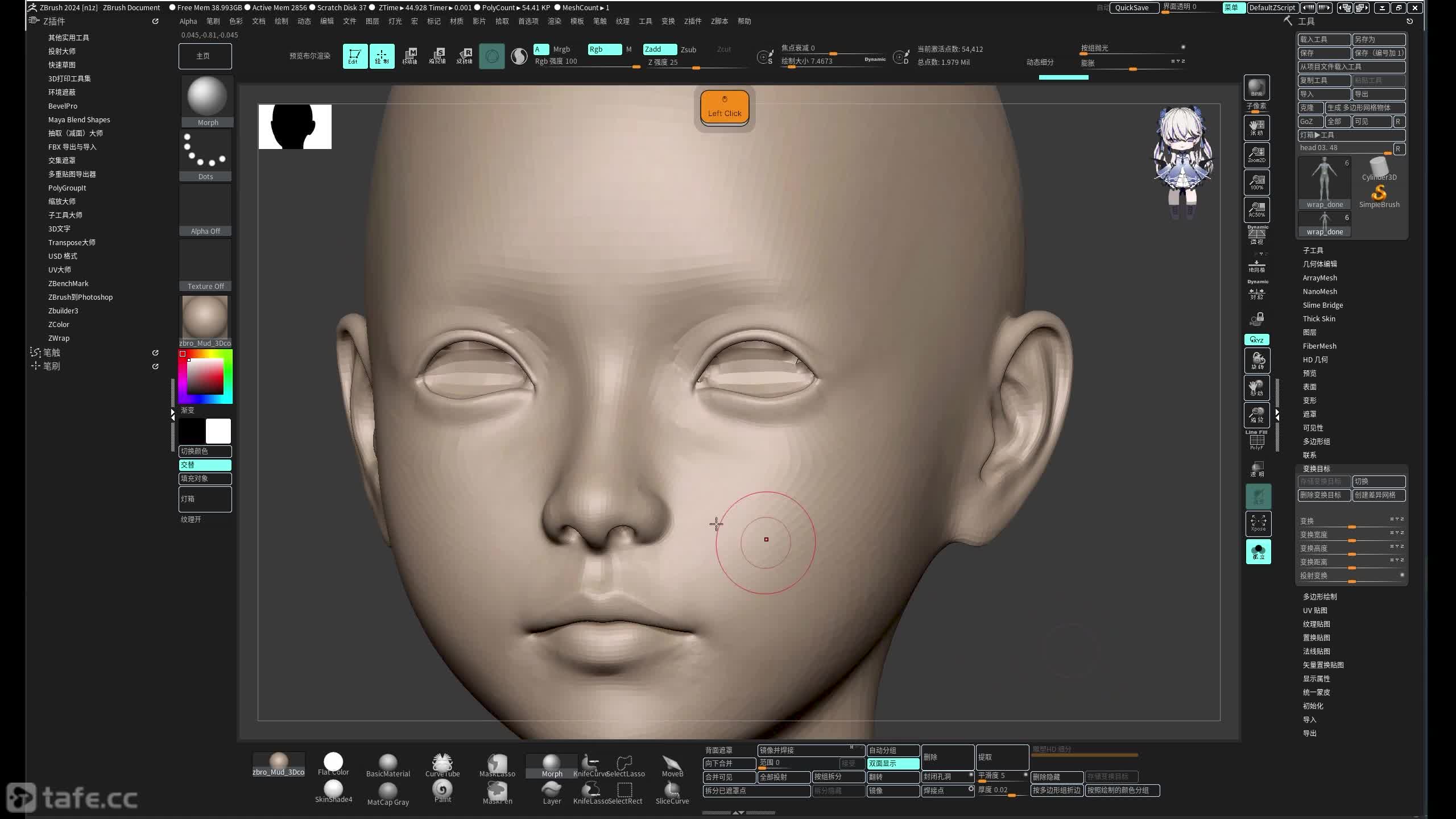Click the QuickSave button
1456x819 pixels.
pyautogui.click(x=1135, y=7)
